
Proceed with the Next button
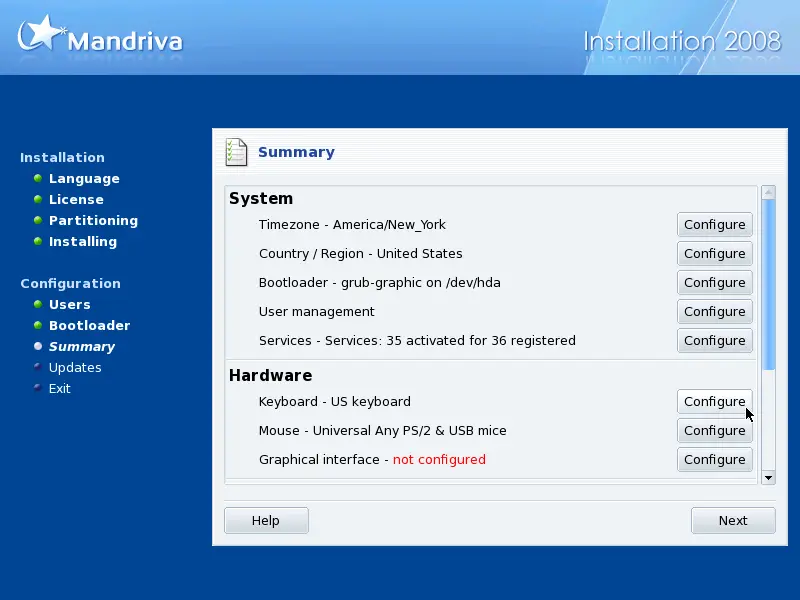(x=733, y=520)
